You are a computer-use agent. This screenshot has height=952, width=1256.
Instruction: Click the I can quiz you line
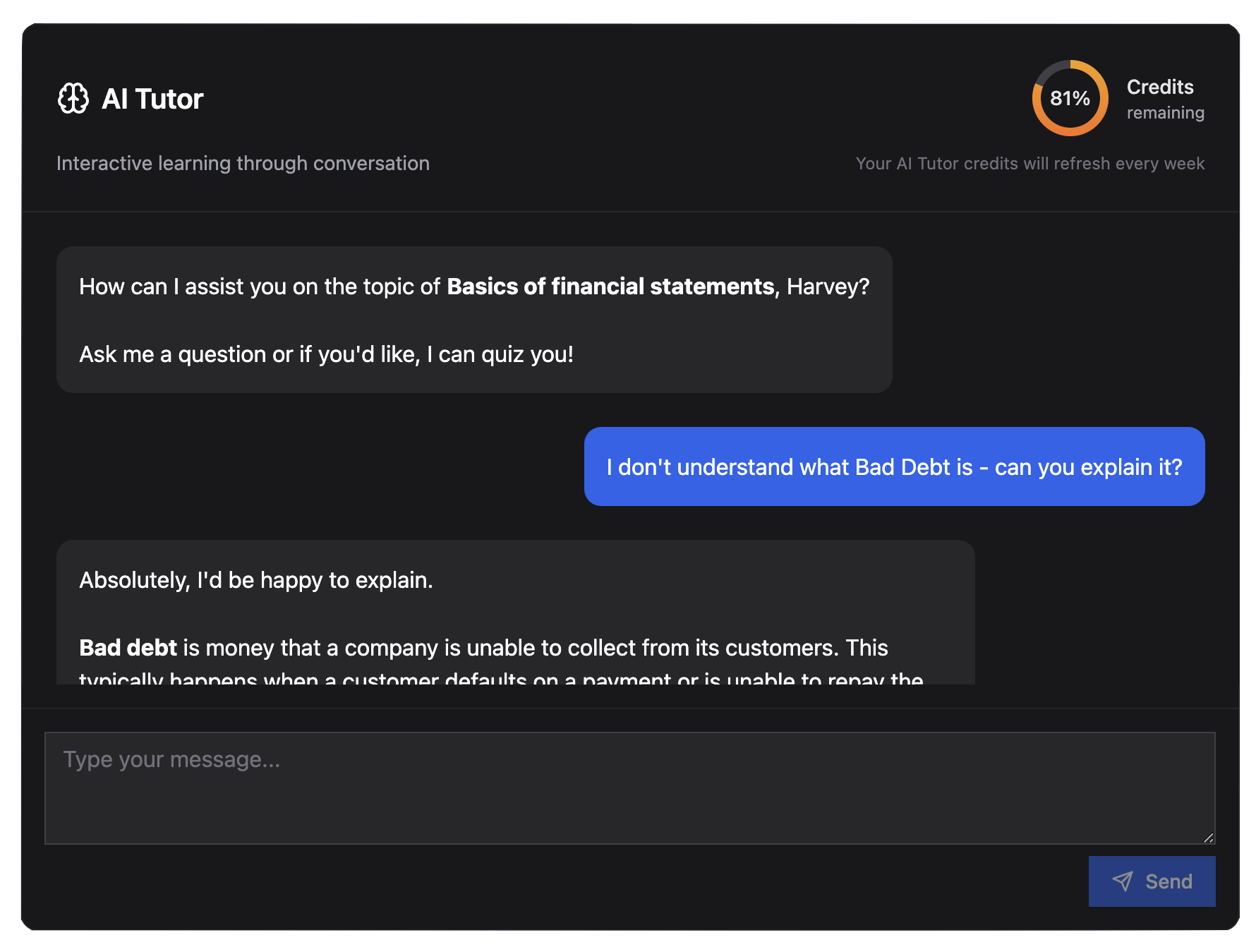click(x=326, y=354)
